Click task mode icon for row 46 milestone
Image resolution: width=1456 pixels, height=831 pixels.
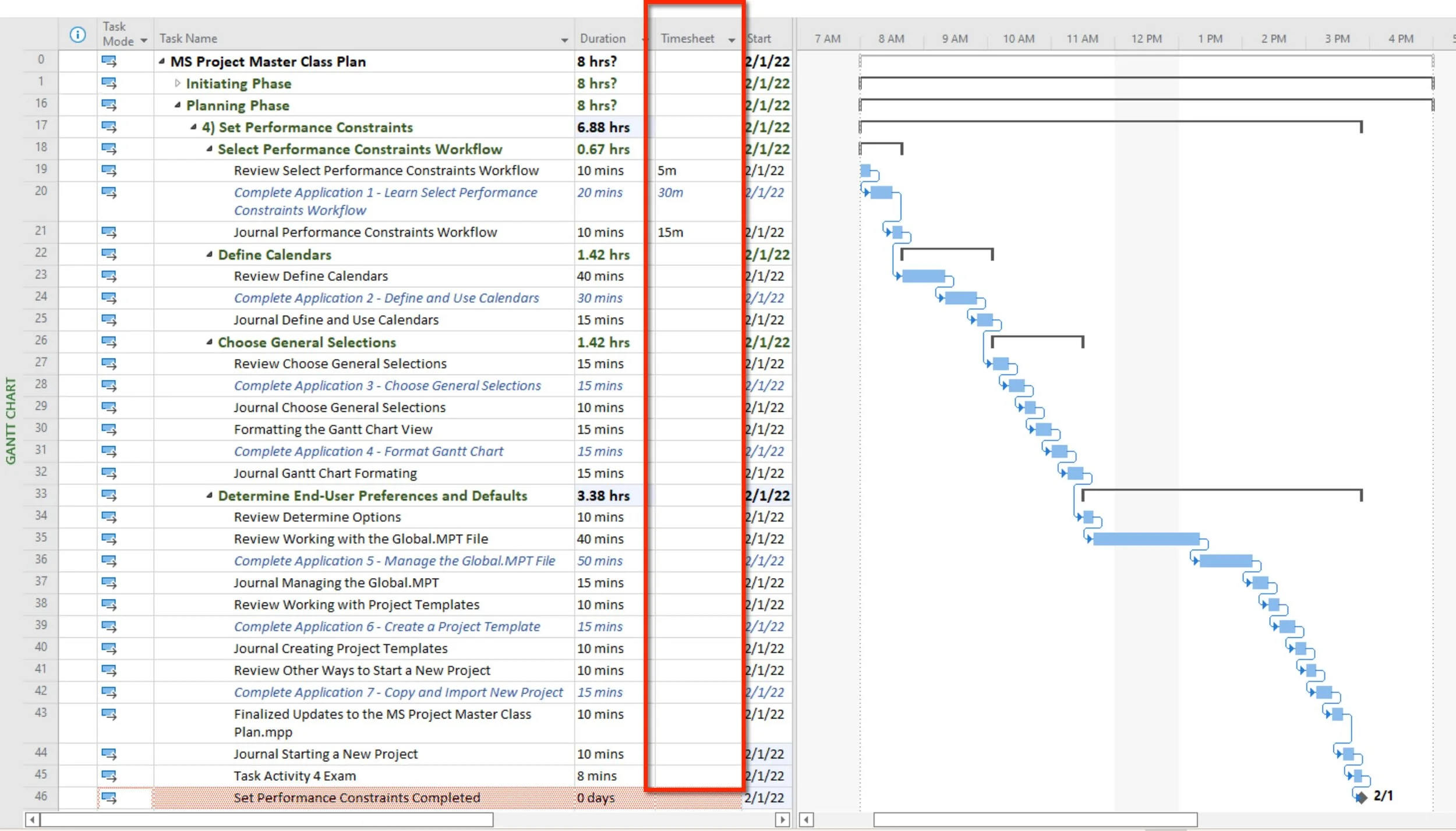tap(109, 798)
